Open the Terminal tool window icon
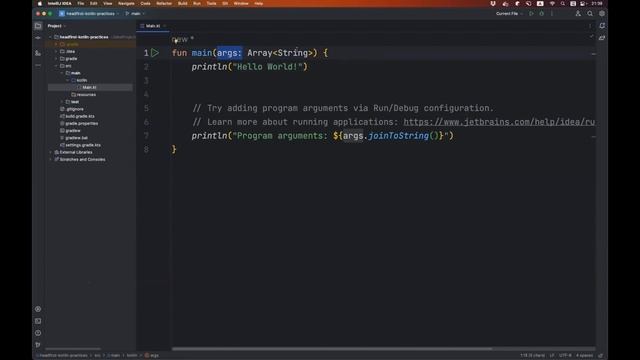 point(38,321)
